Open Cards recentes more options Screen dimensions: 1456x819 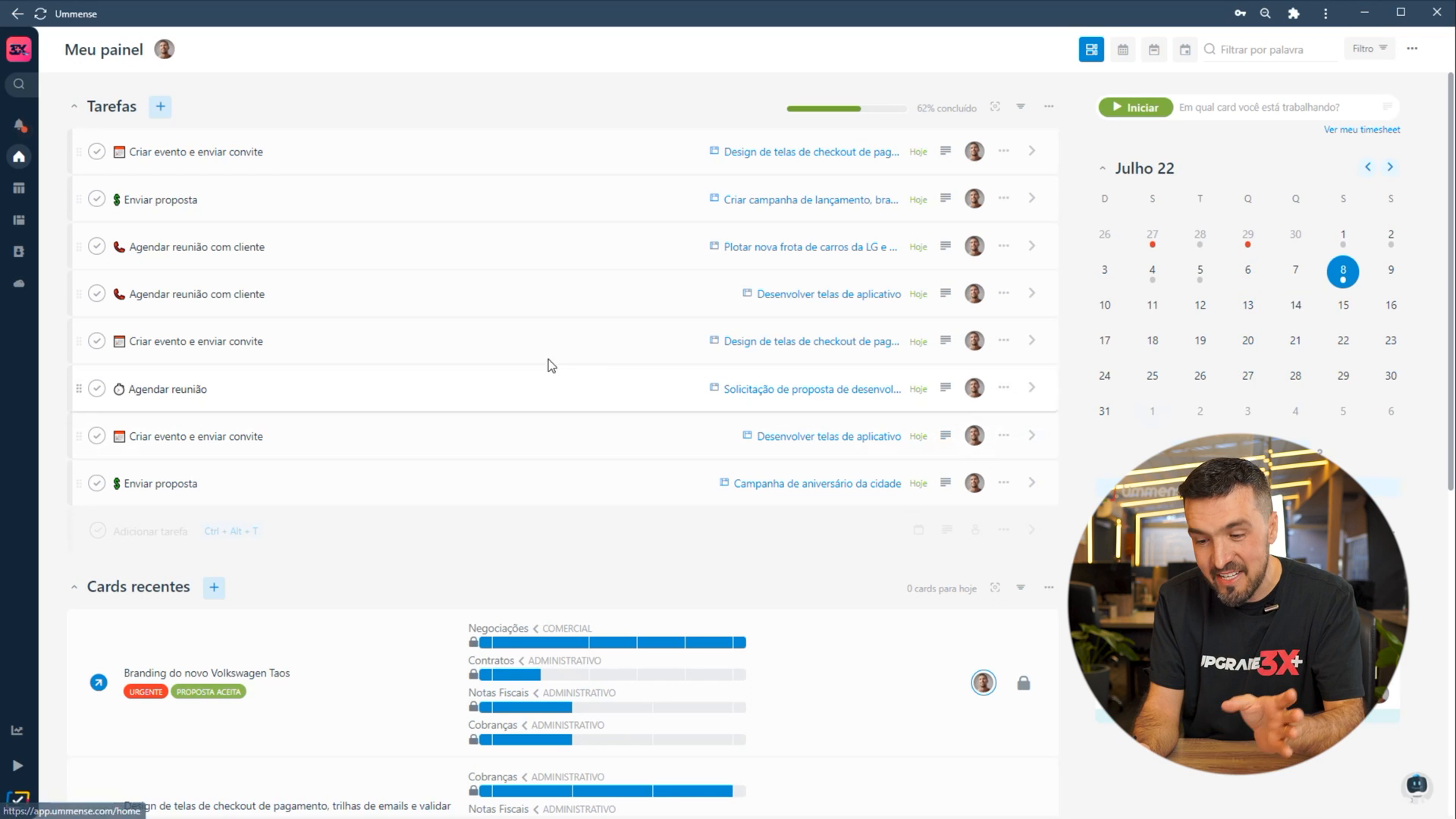[x=1049, y=588]
